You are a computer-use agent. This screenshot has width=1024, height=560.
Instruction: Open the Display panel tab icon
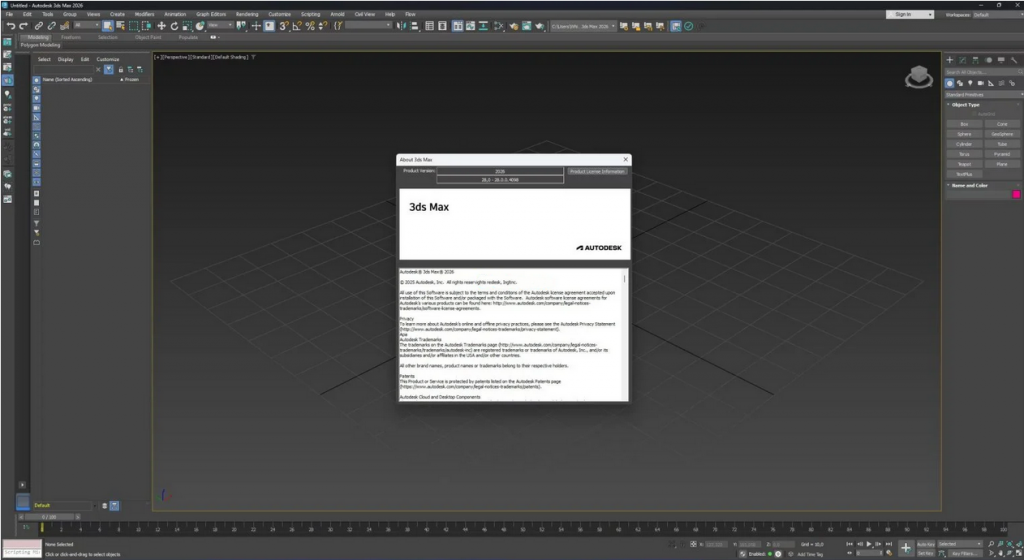coord(1000,60)
